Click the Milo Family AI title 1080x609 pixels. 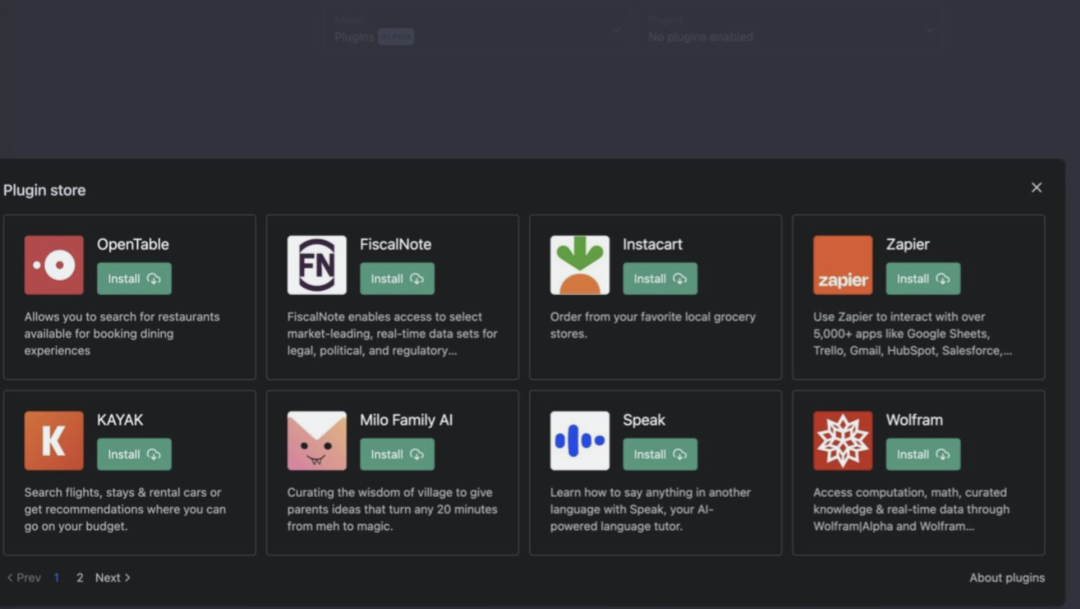(406, 420)
